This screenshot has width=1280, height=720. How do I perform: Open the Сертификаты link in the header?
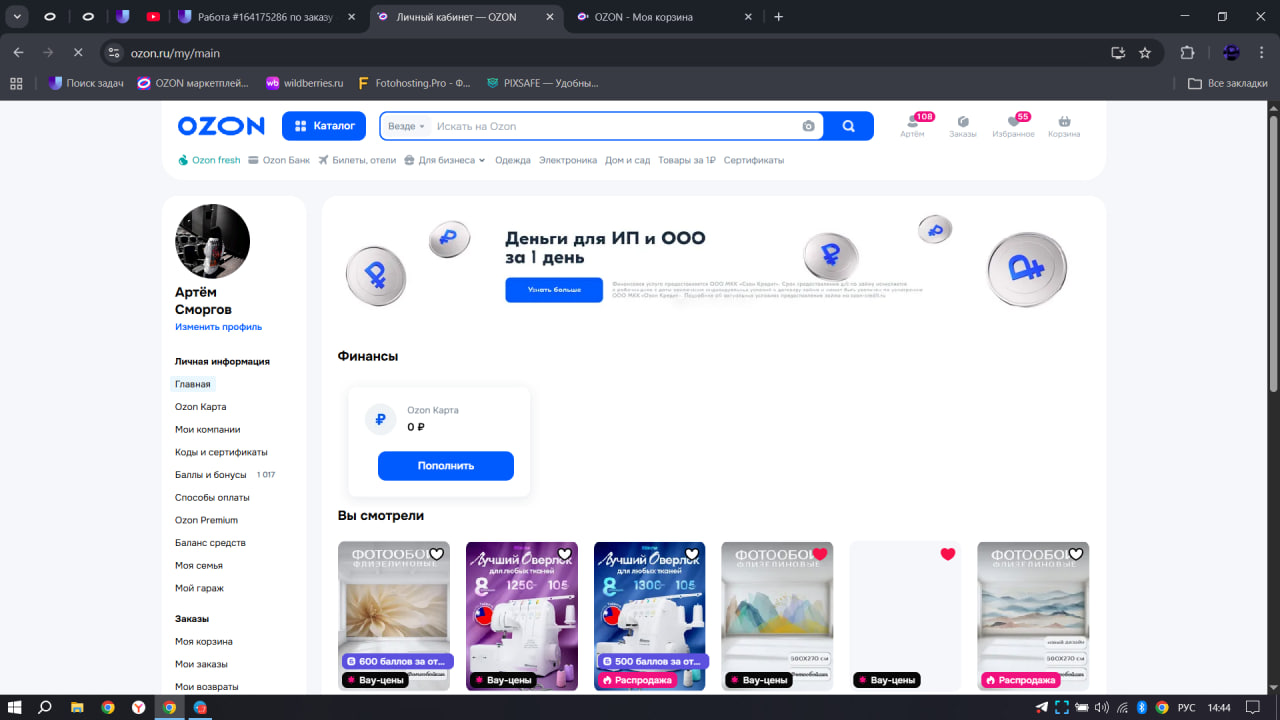[x=754, y=160]
